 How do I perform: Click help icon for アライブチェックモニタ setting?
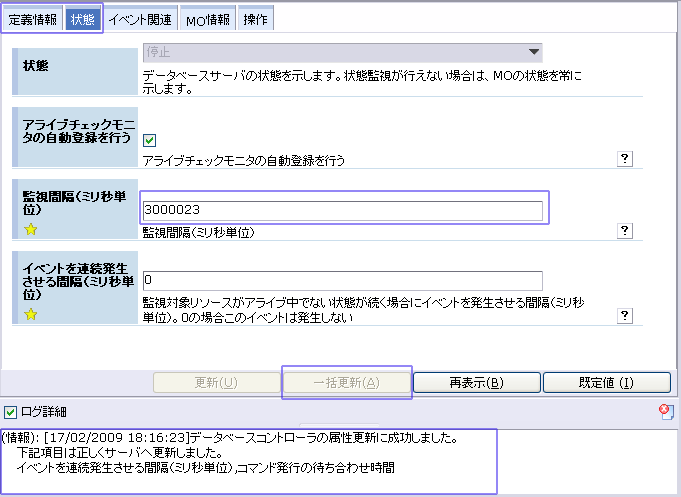coord(625,158)
